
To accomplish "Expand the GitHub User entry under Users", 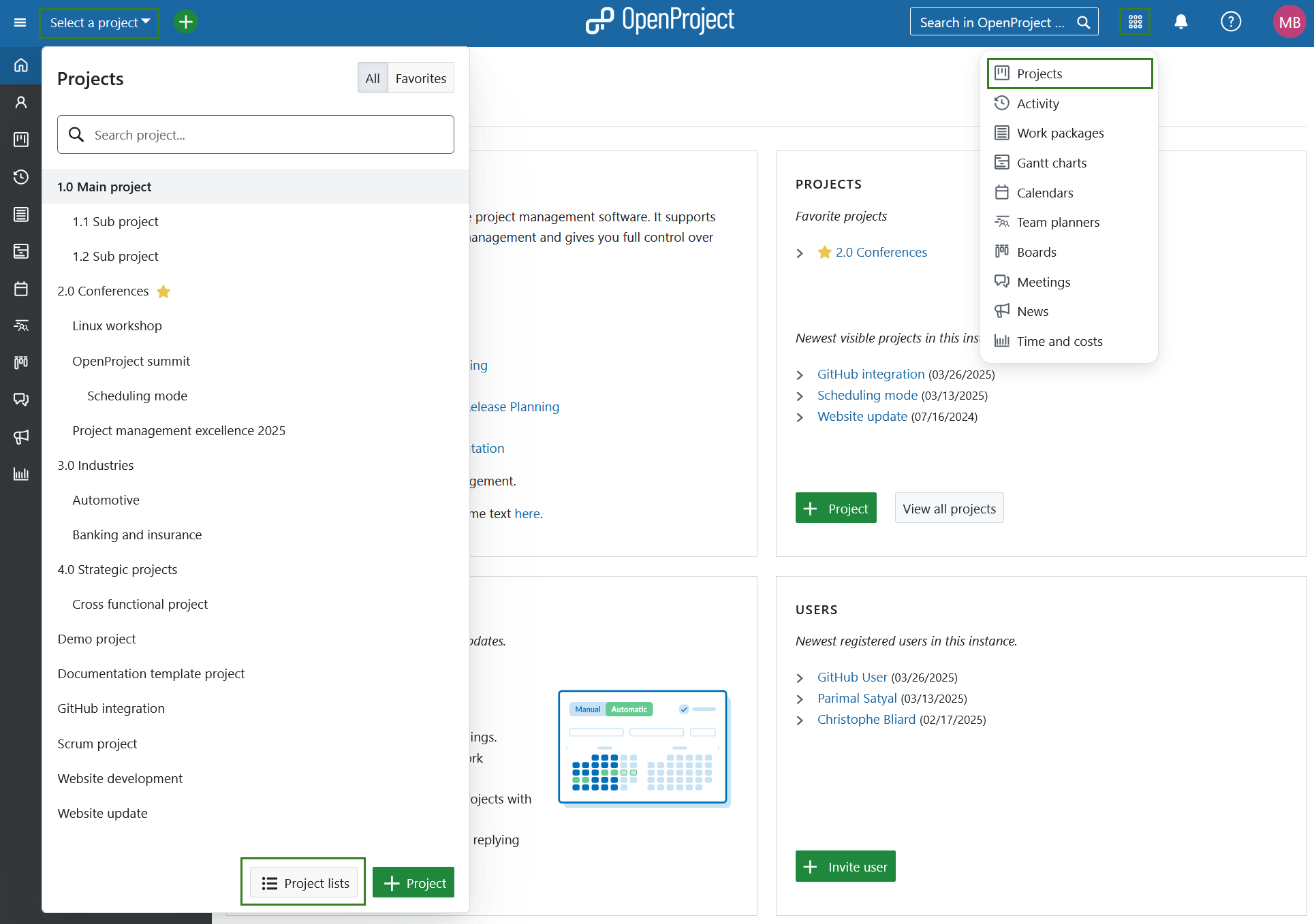I will click(800, 678).
